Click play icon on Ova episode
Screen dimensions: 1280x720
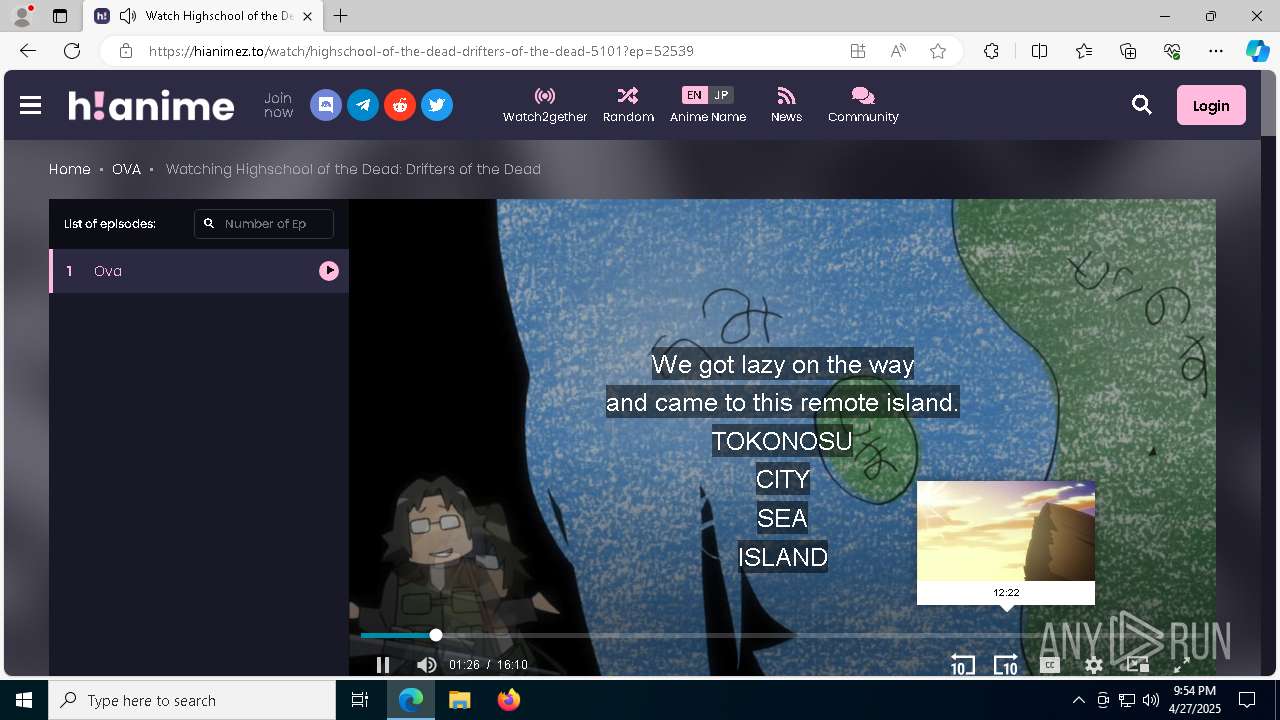pos(329,271)
